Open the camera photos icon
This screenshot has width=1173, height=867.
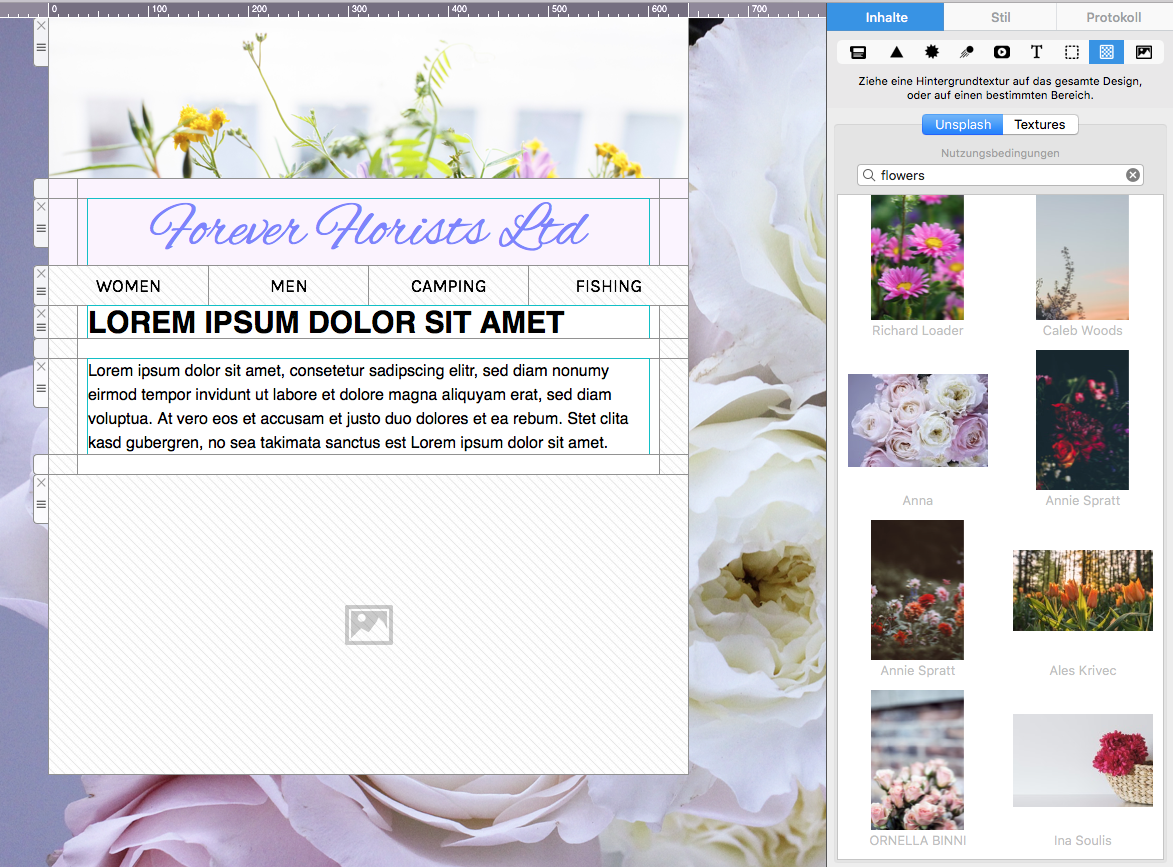click(x=1002, y=52)
